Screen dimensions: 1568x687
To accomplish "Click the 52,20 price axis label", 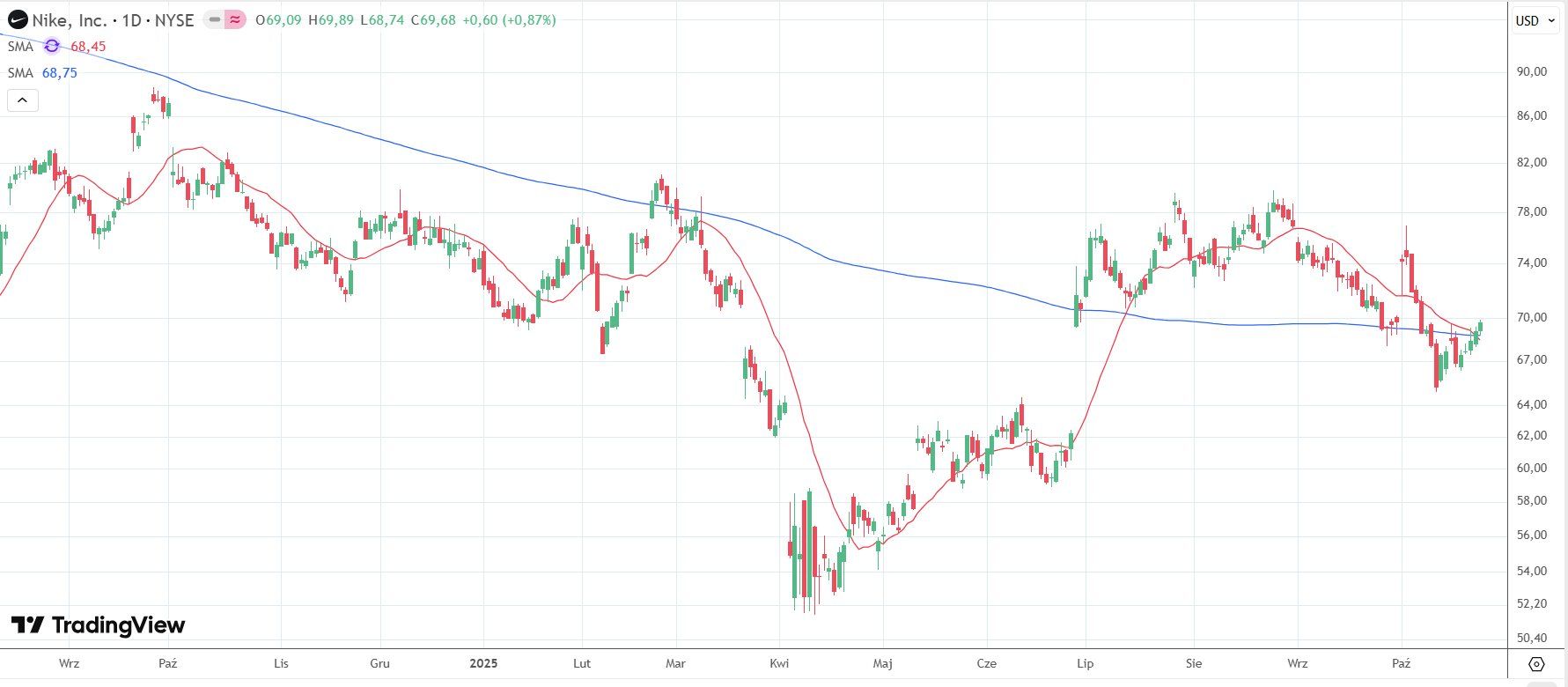I will 1531,603.
